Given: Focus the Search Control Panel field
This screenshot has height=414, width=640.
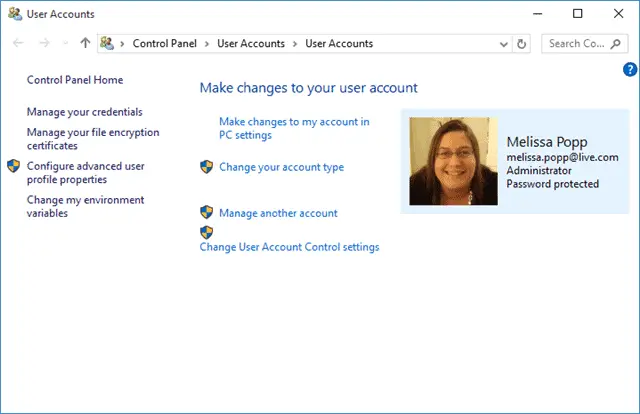Looking at the screenshot, I should click(584, 44).
